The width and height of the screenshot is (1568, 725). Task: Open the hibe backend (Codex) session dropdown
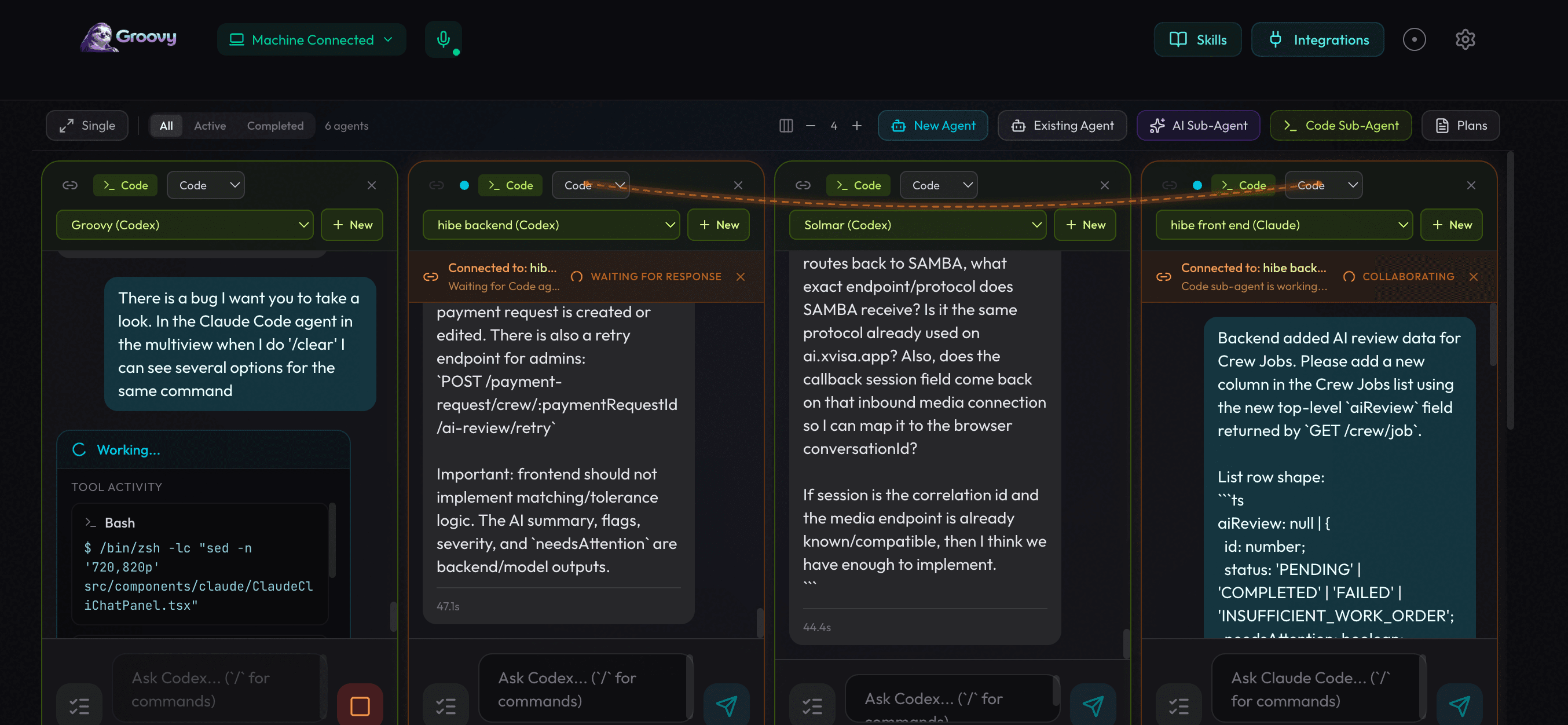551,225
